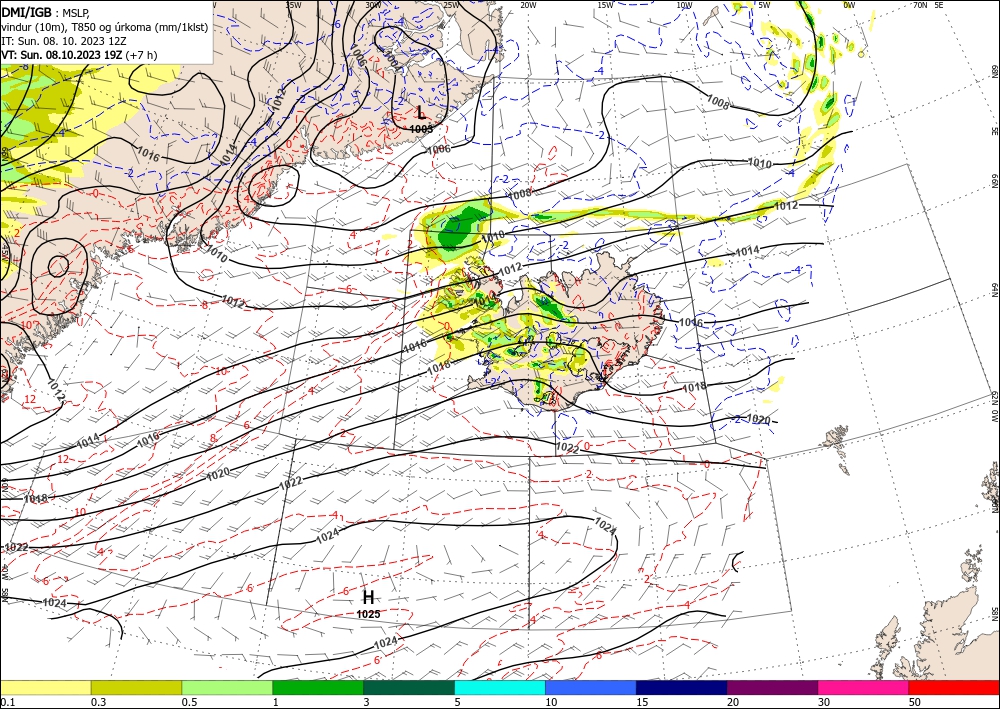Screen dimensions: 1000x709
Task: Click the '5W' longitude label at top
Action: pos(764,5)
